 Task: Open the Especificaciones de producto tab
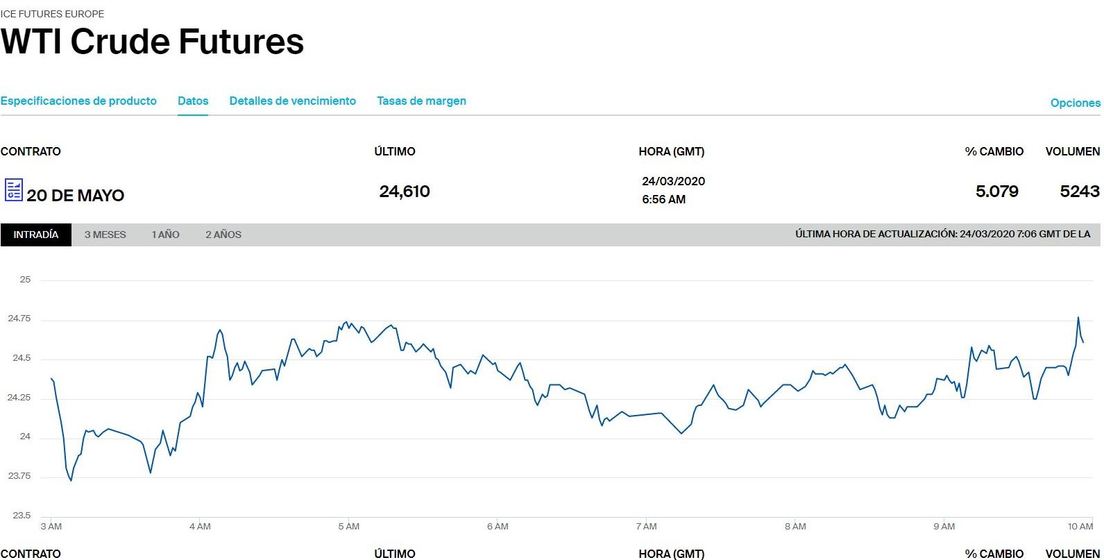coord(79,101)
